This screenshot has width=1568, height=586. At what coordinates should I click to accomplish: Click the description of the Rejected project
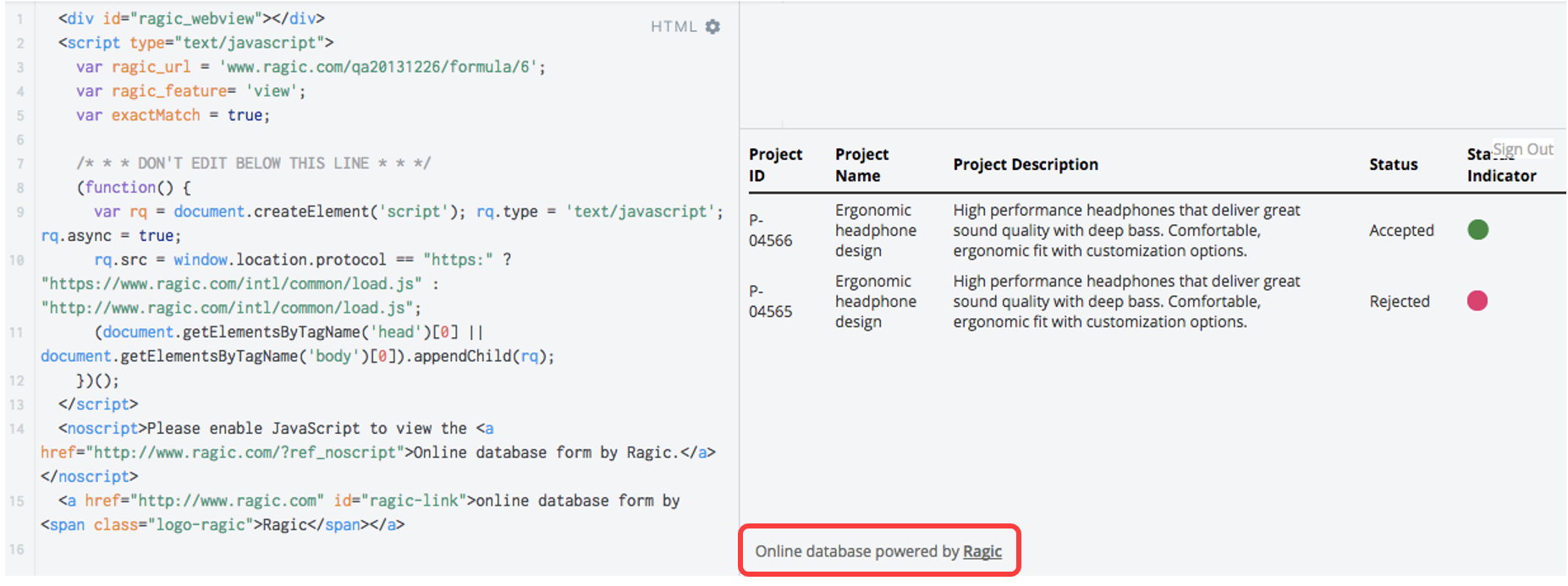pos(1126,301)
